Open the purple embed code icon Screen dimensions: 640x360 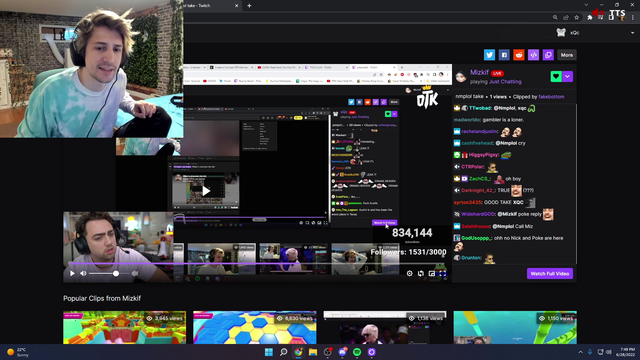[533, 55]
